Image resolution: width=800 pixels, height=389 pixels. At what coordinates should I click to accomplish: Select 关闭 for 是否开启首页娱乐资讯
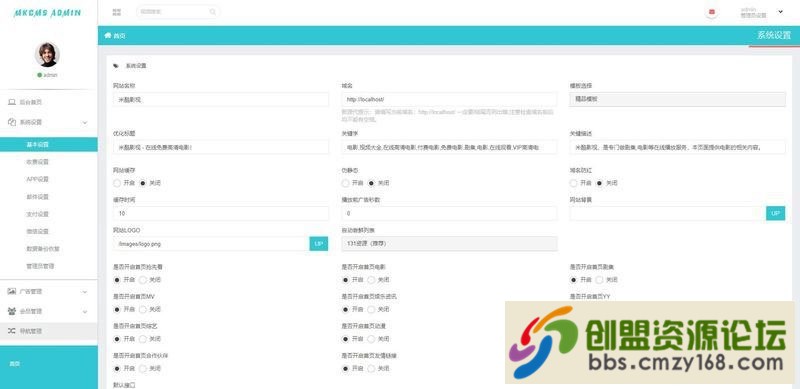coord(371,309)
